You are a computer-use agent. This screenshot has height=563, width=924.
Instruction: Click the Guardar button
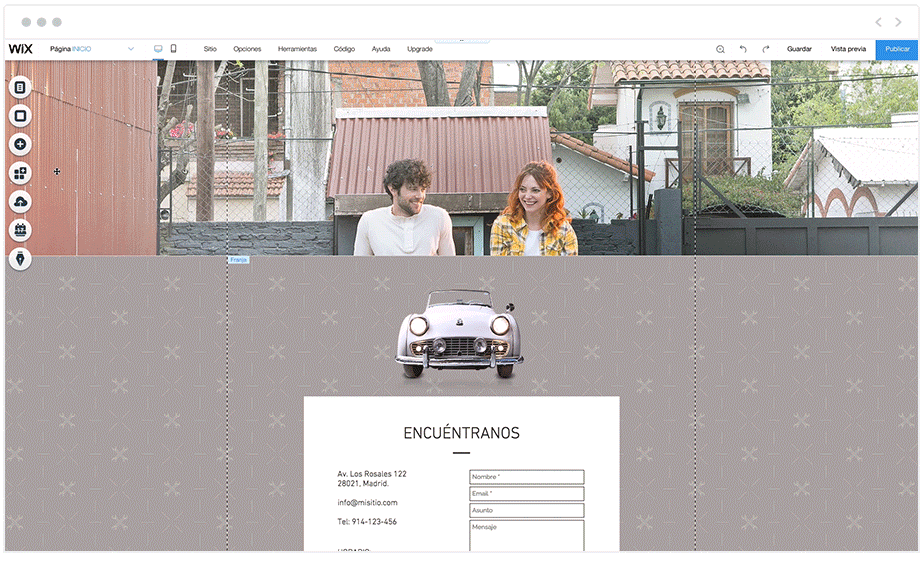799,49
